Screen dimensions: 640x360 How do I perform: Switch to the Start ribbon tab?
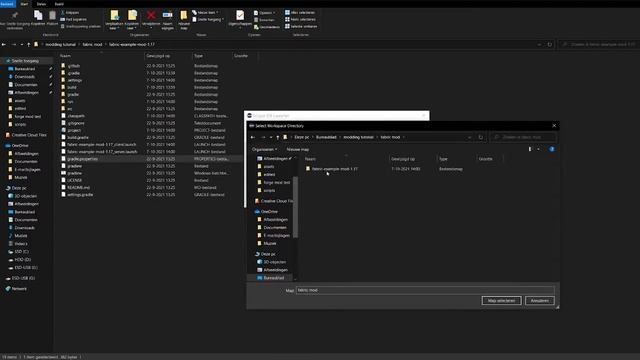(x=24, y=4)
